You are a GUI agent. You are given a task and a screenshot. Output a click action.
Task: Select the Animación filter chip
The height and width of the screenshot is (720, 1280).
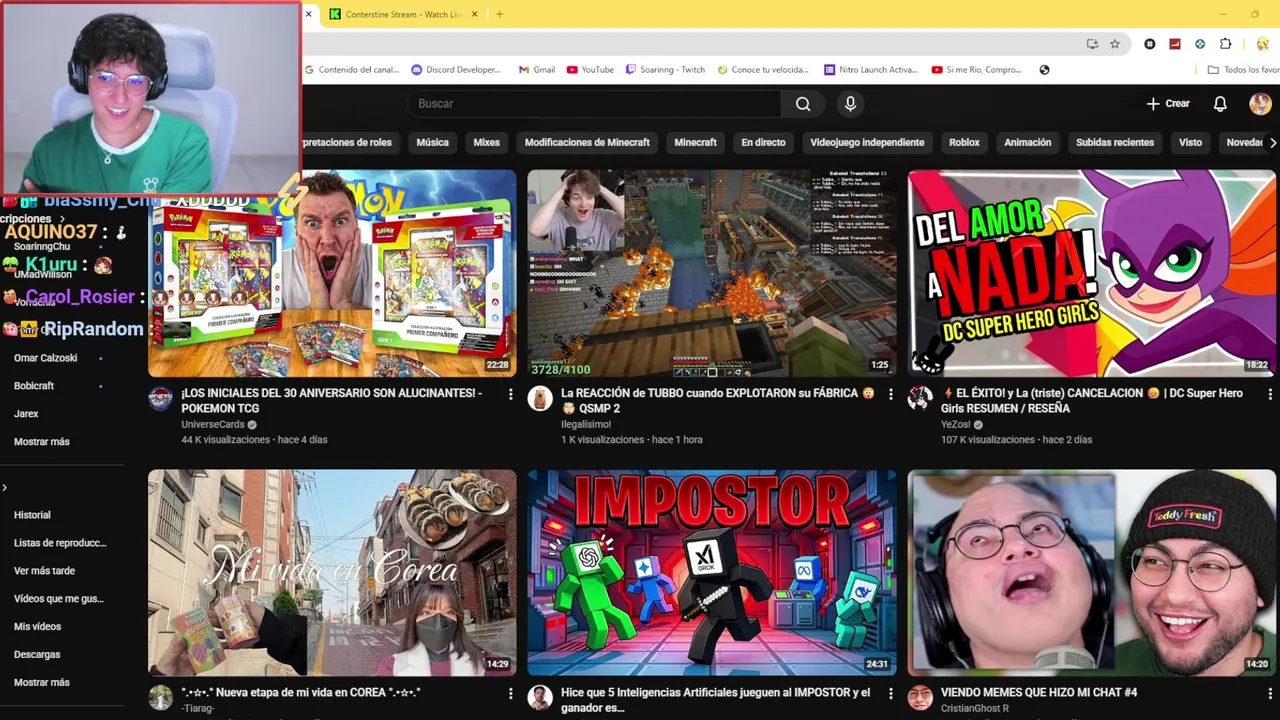[1027, 143]
